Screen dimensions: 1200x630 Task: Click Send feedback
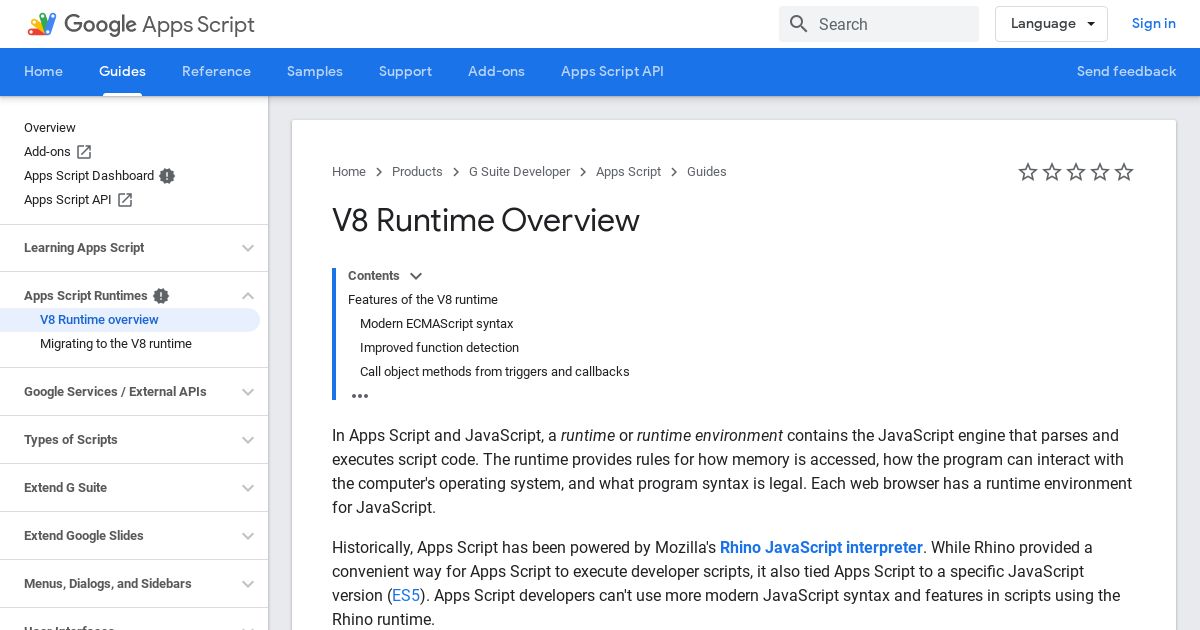click(1126, 72)
